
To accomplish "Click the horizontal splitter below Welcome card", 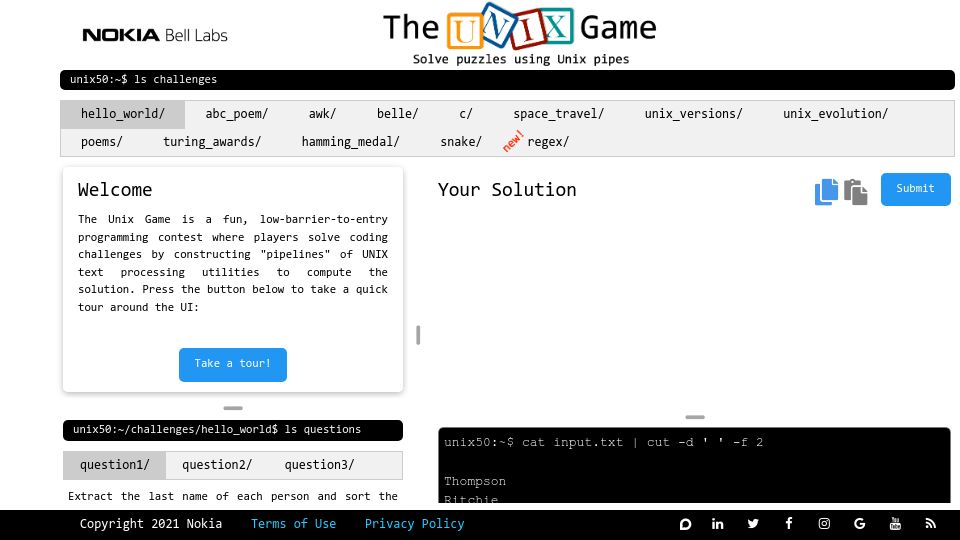I will click(x=233, y=408).
